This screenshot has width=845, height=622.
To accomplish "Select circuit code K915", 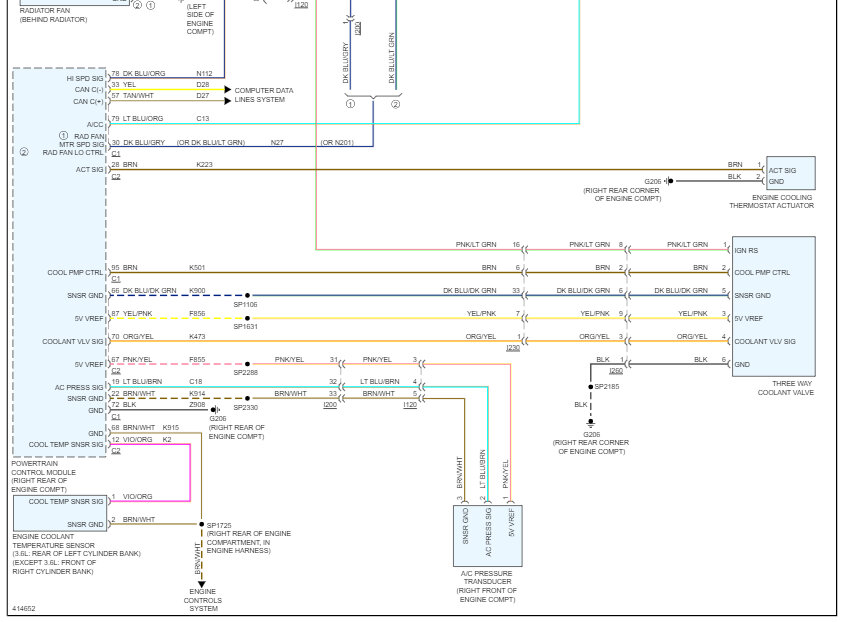I will [171, 427].
